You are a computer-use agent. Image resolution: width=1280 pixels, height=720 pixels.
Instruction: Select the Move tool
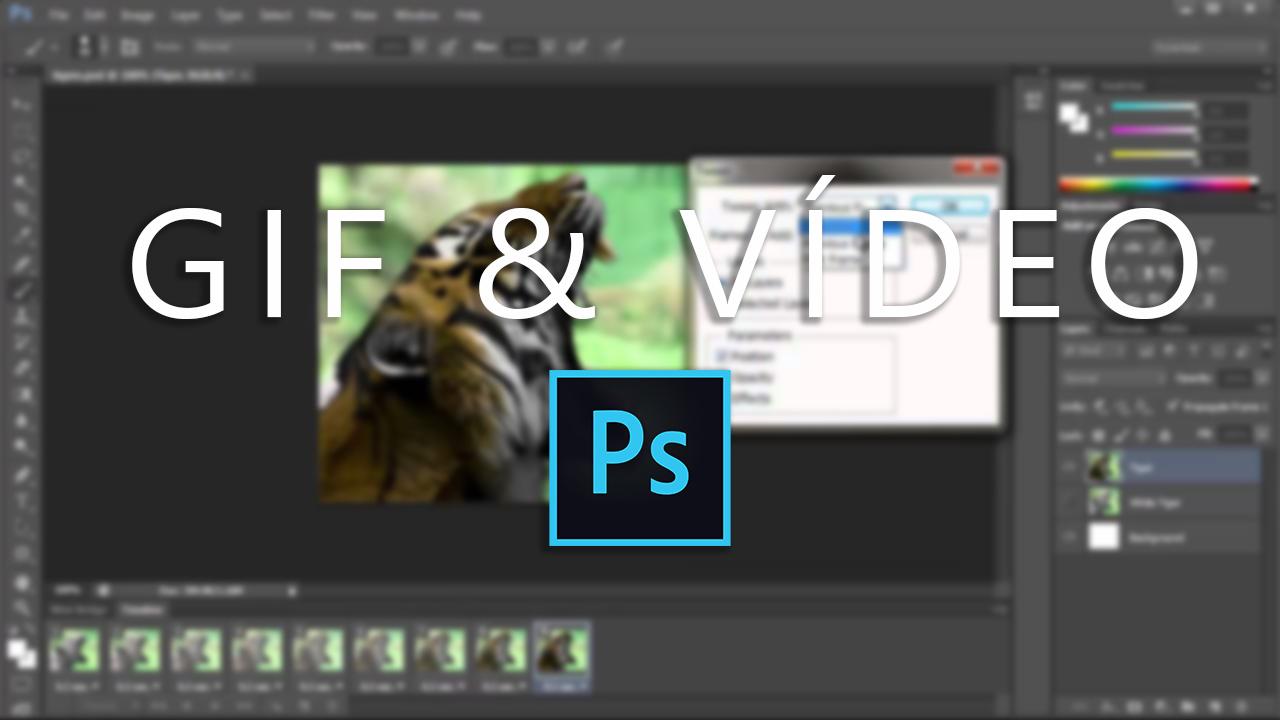point(21,105)
